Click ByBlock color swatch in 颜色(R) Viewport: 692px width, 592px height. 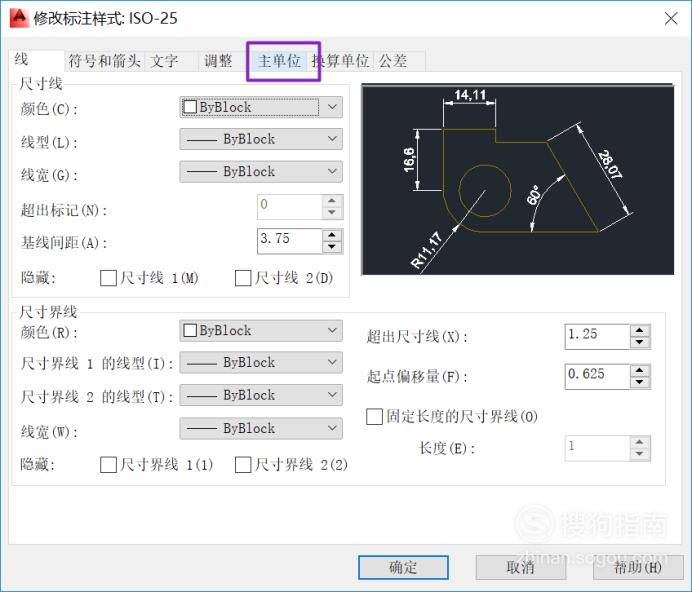[190, 331]
